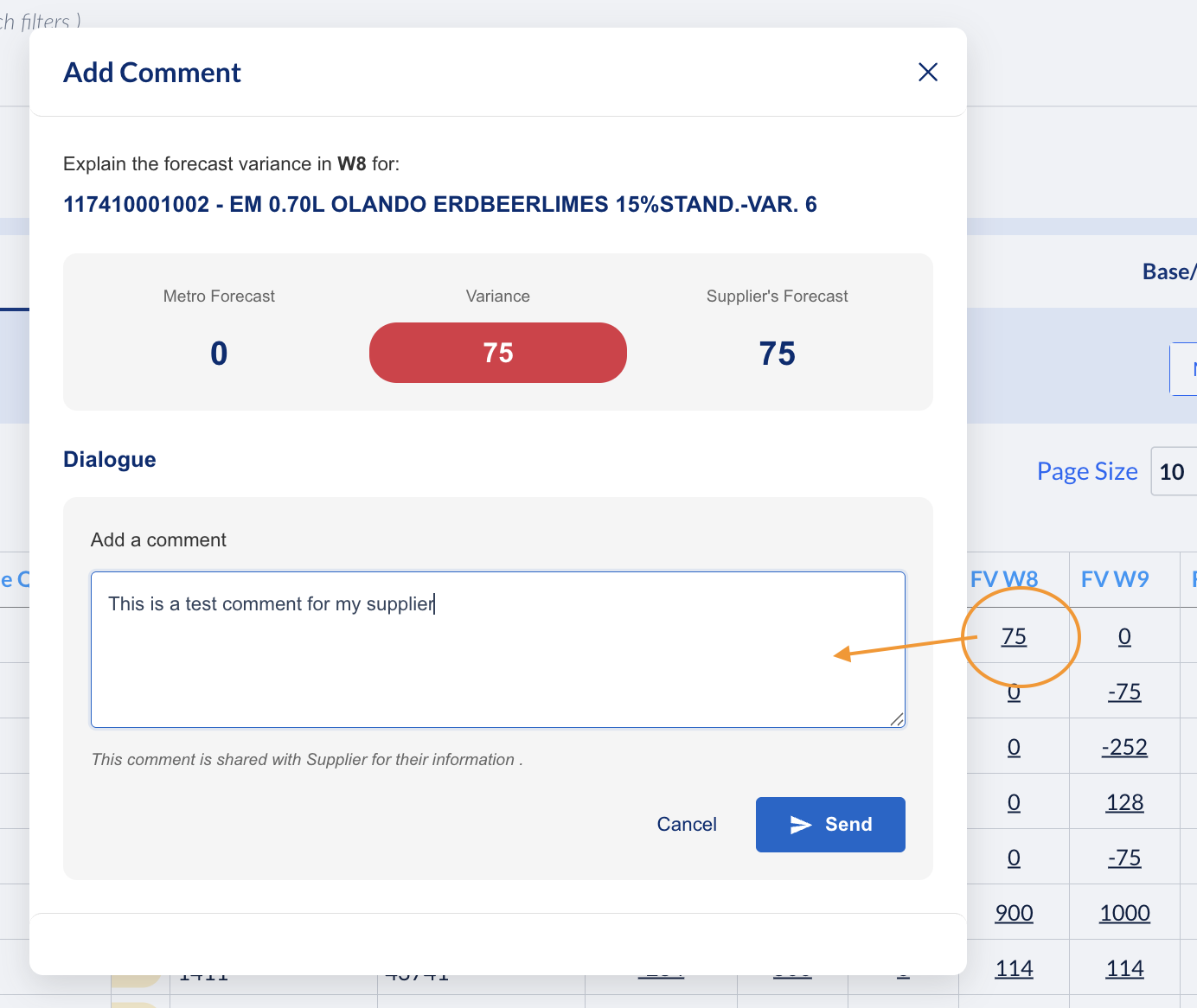
Task: Click the red Variance 75 badge
Action: pyautogui.click(x=498, y=353)
